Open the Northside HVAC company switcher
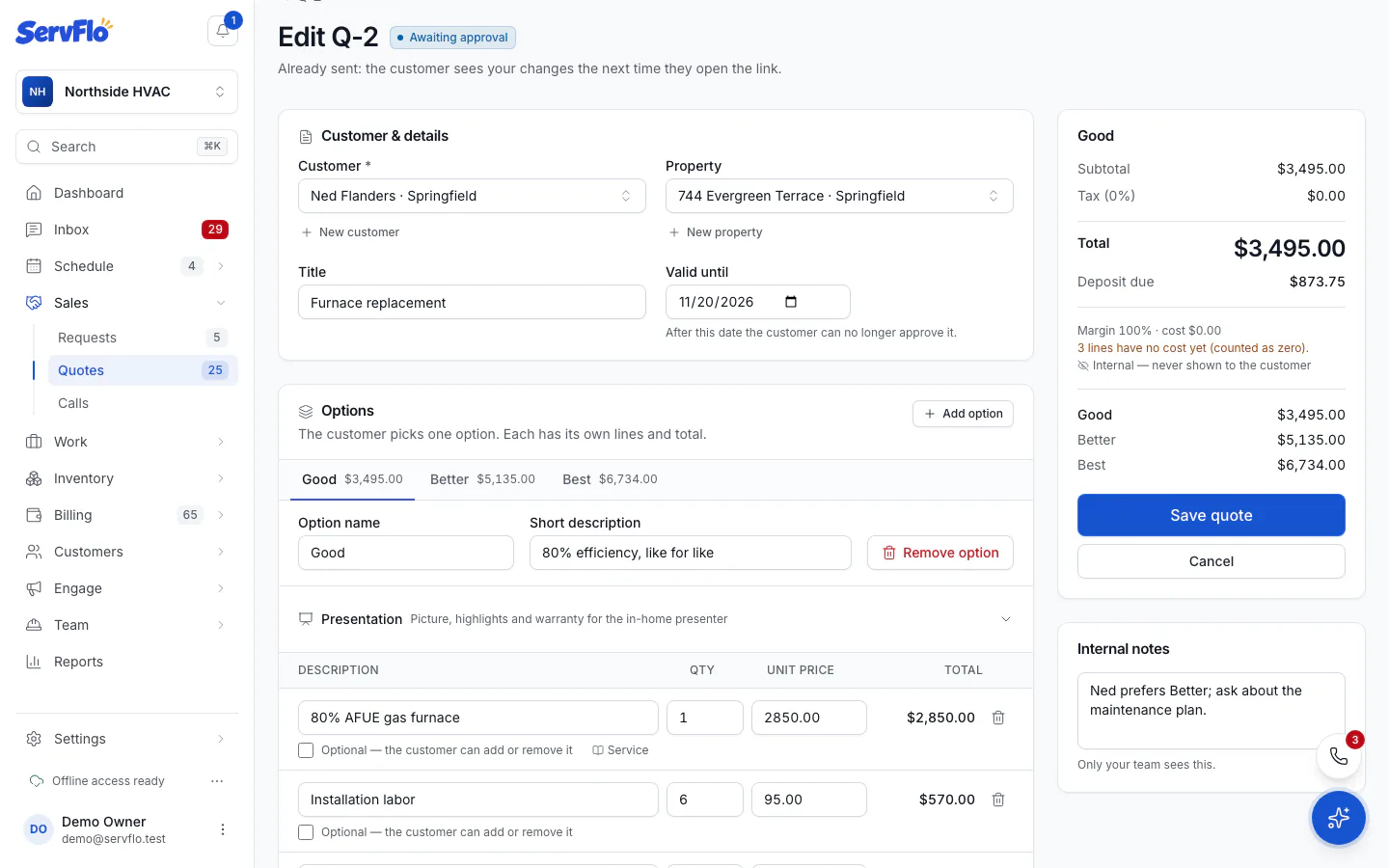The width and height of the screenshot is (1389, 868). (126, 92)
